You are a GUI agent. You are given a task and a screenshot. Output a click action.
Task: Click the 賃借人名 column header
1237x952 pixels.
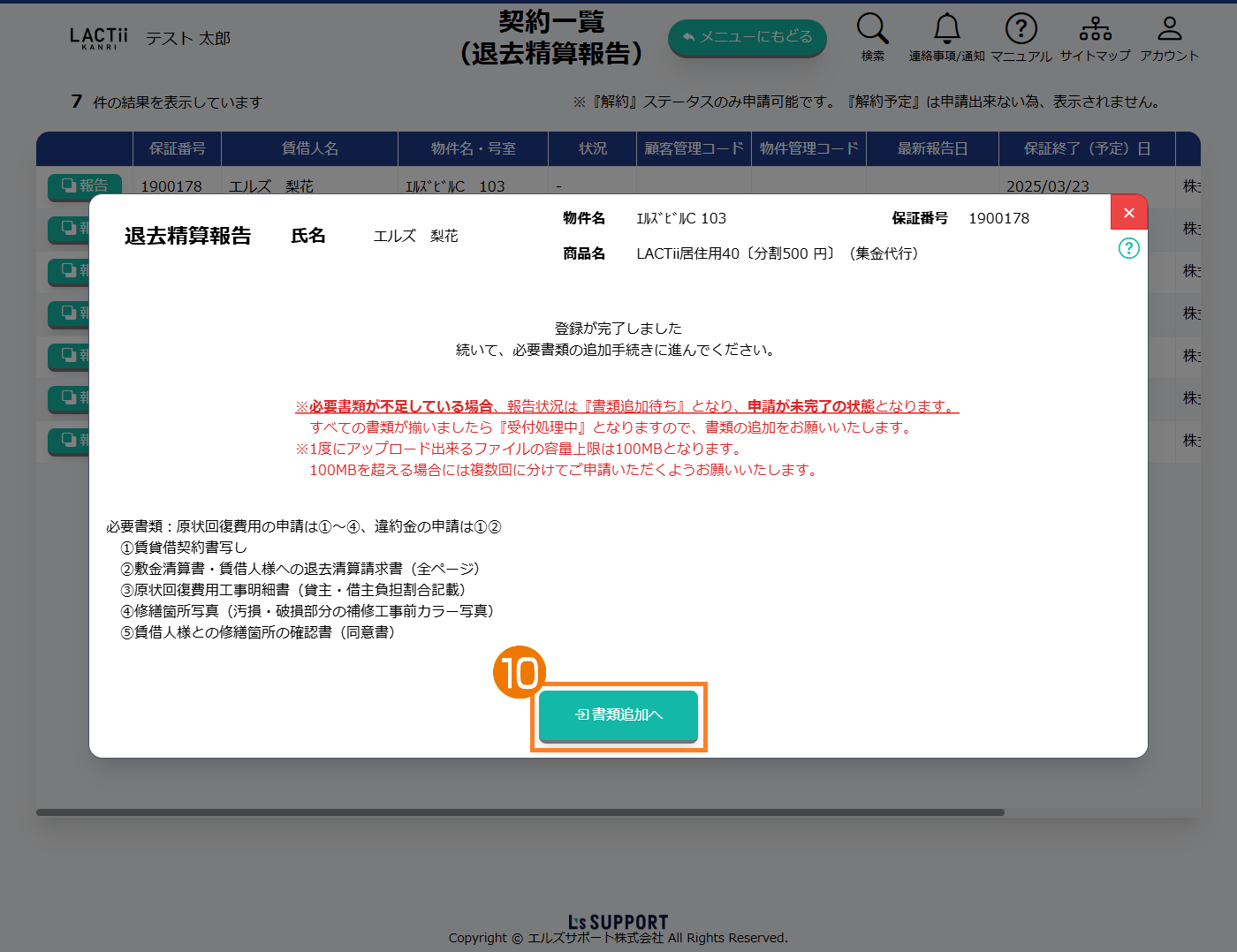[309, 148]
